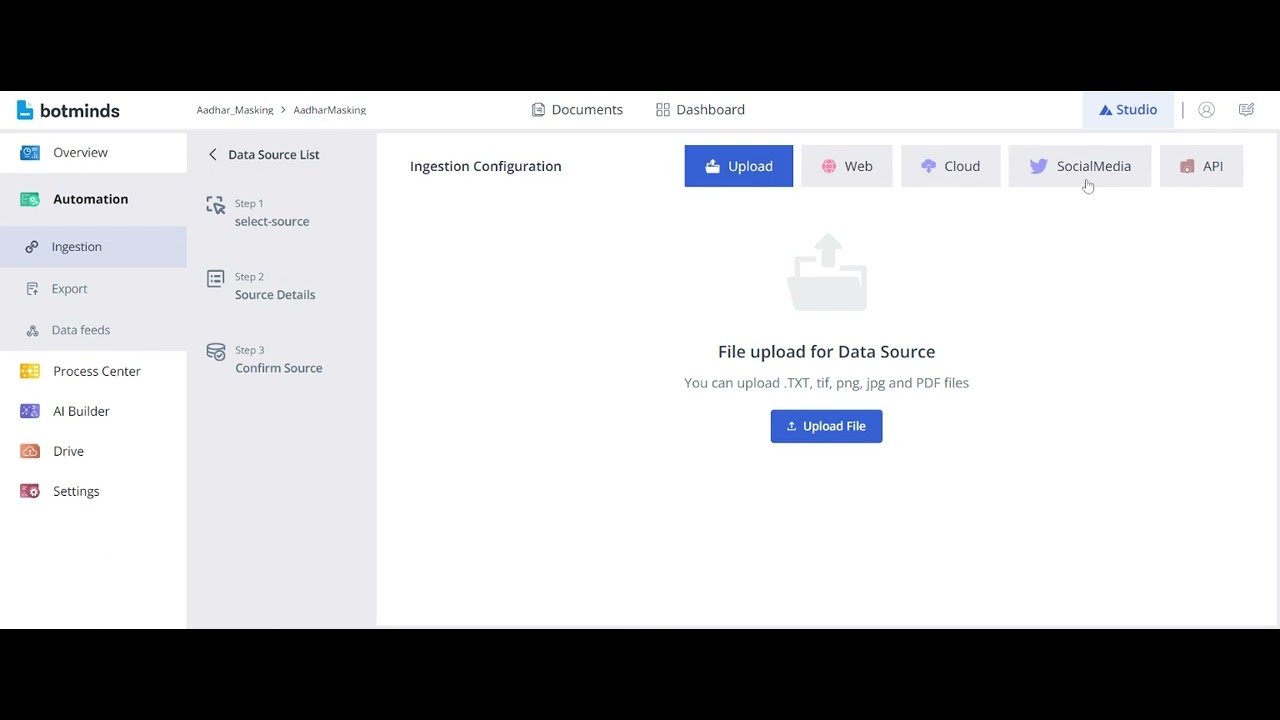Screen dimensions: 1280x720
Task: Click the Process Center icon
Action: [30, 371]
